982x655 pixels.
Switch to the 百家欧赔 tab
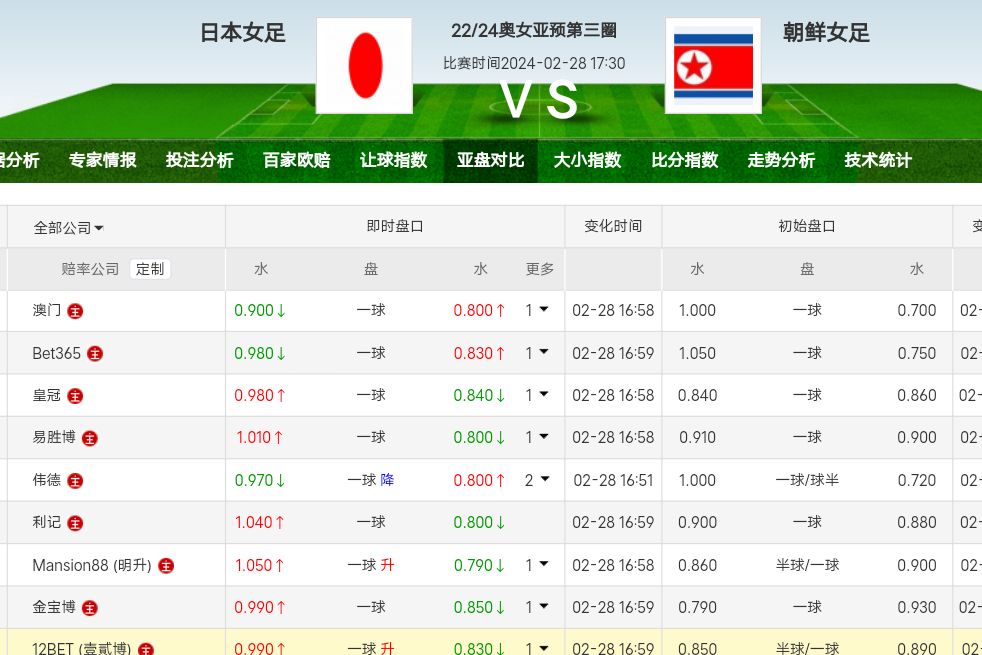(296, 160)
